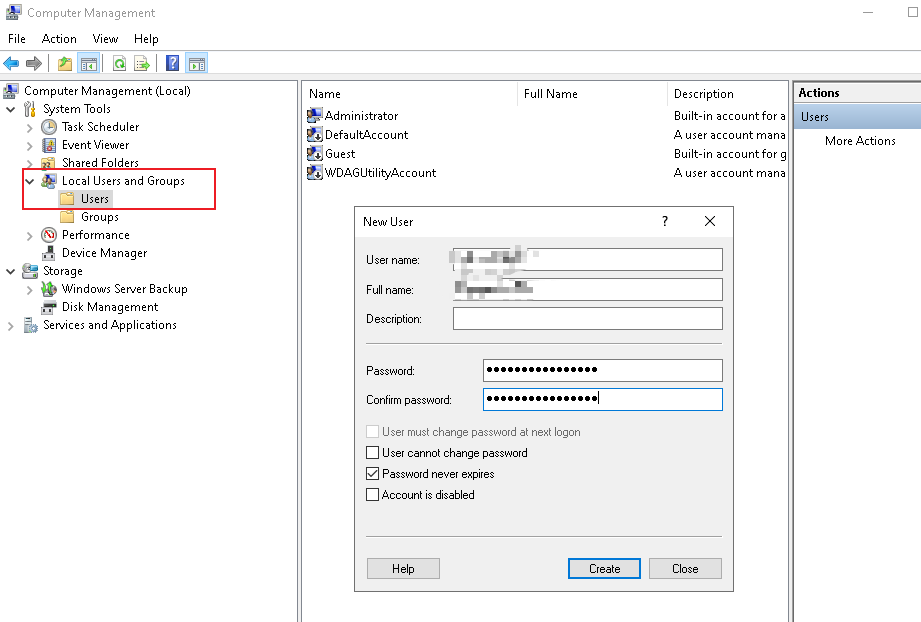Uncheck Password never expires
Image resolution: width=921 pixels, height=622 pixels.
(x=373, y=474)
